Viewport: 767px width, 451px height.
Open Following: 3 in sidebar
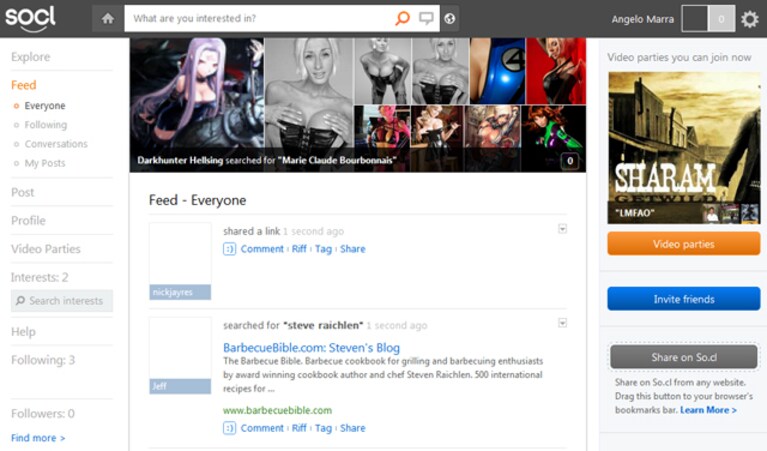pos(43,360)
